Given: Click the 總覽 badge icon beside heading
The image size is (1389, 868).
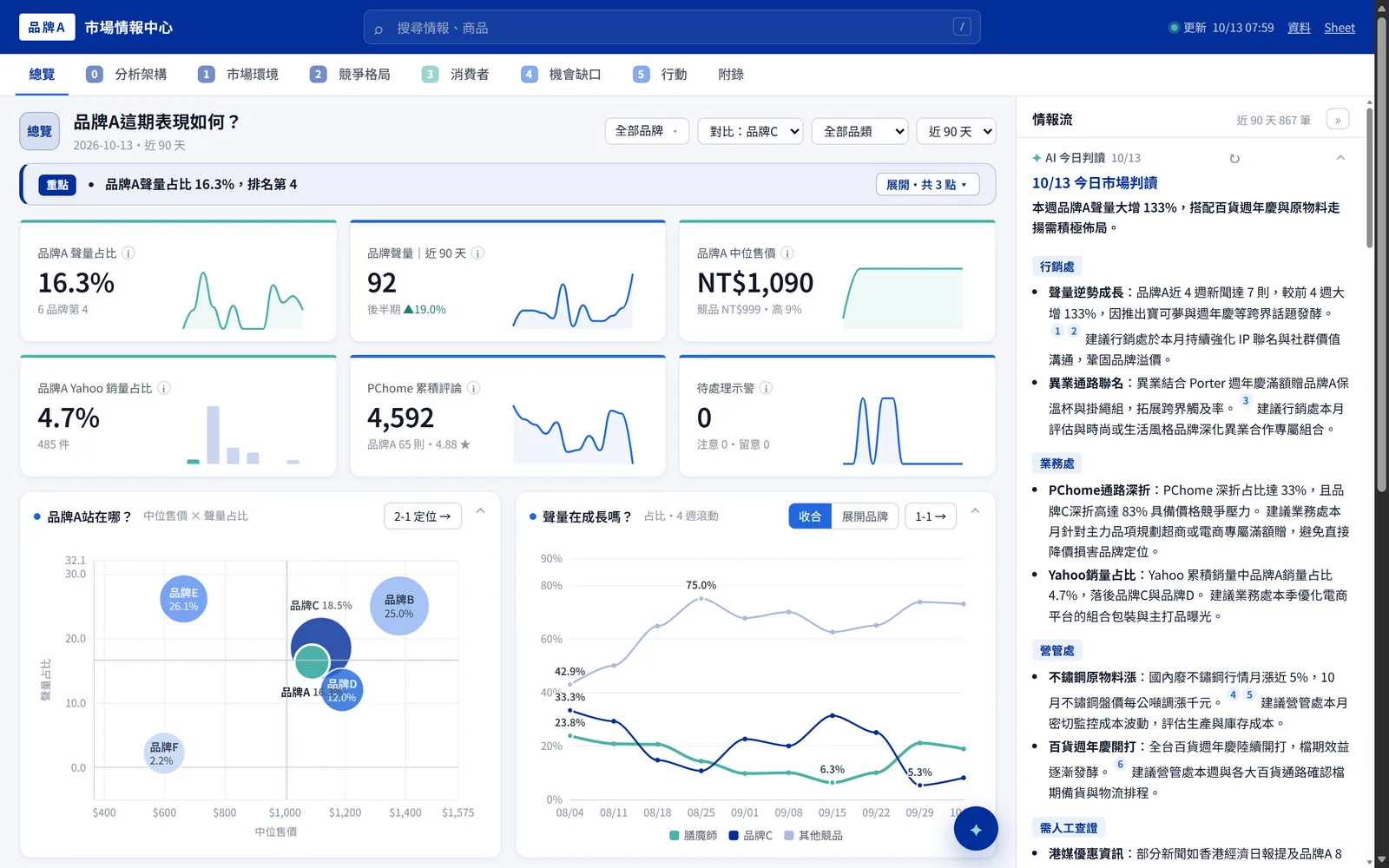Looking at the screenshot, I should pyautogui.click(x=40, y=131).
